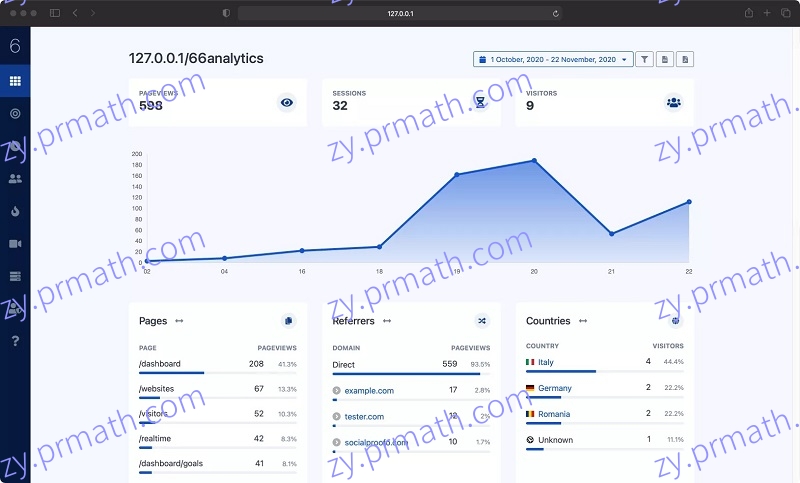This screenshot has width=800, height=483.
Task: Open the visitors people icon in sidebar
Action: pos(15,179)
